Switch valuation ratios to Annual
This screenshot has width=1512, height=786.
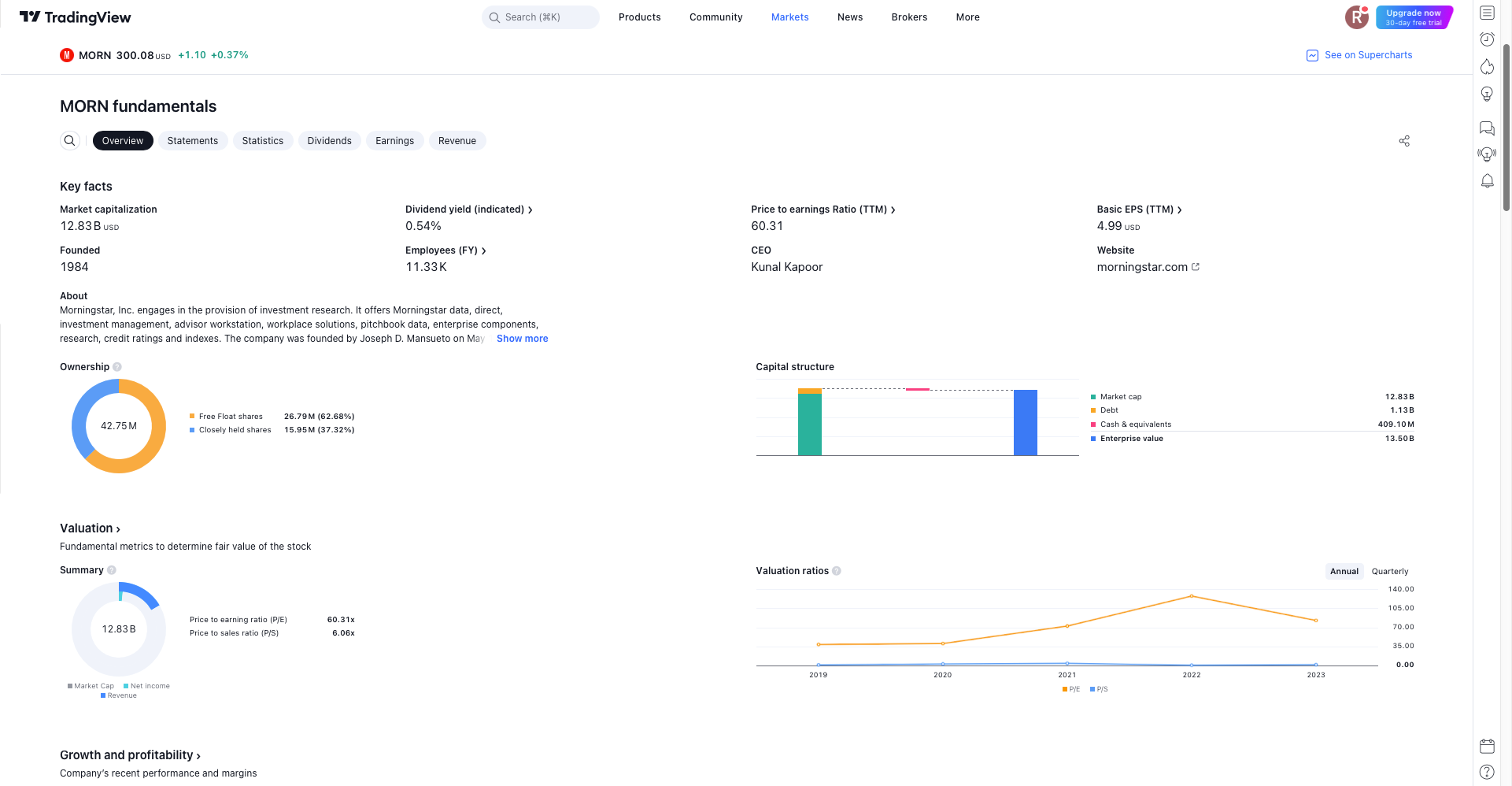click(1344, 572)
